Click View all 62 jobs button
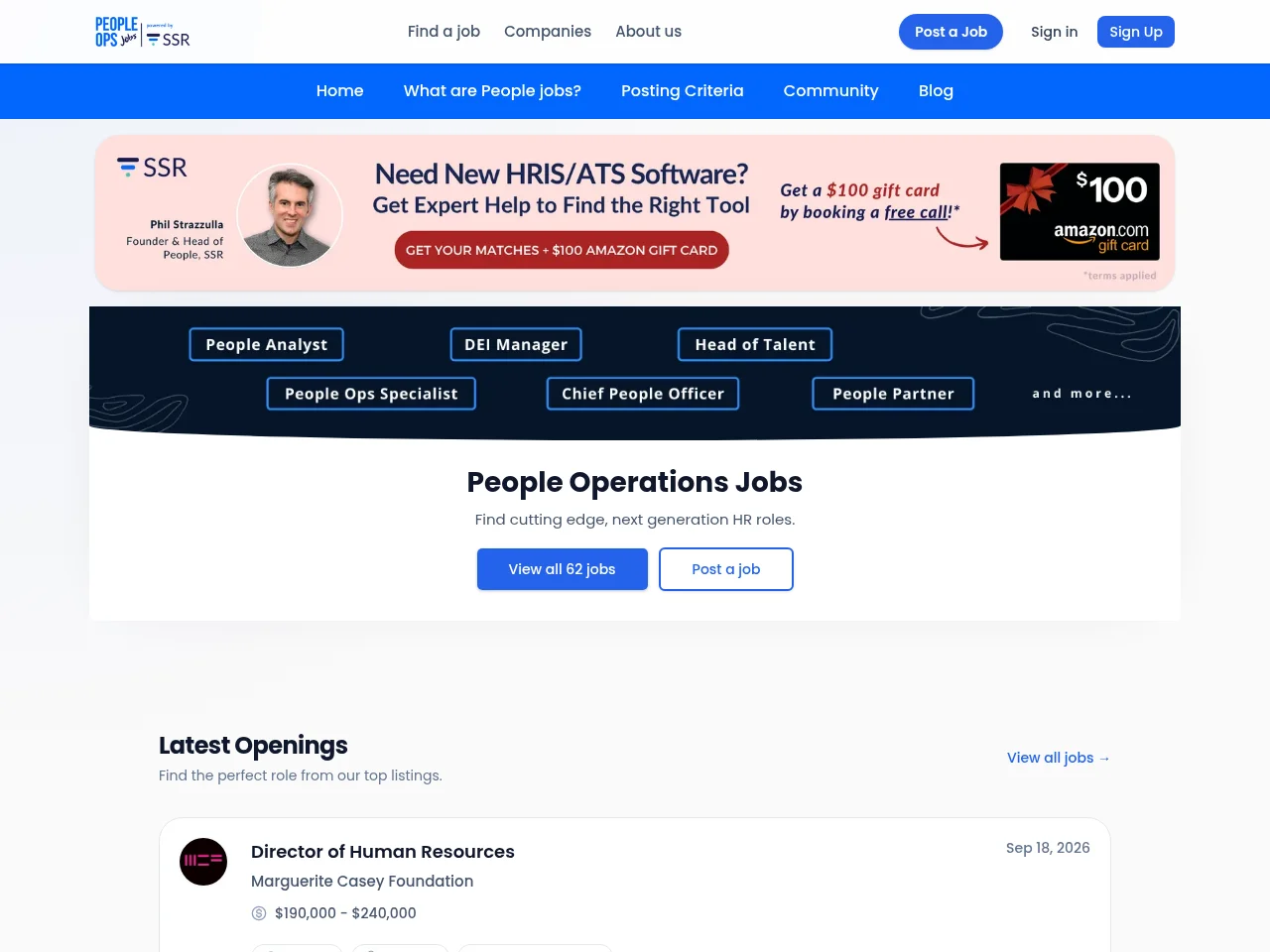1270x952 pixels. (x=563, y=569)
